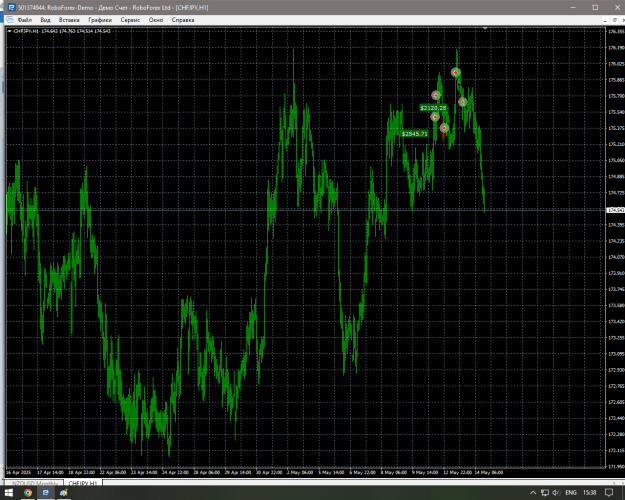625x500 pixels.
Task: Select the highest trade marker near chart peak
Action: [x=456, y=72]
